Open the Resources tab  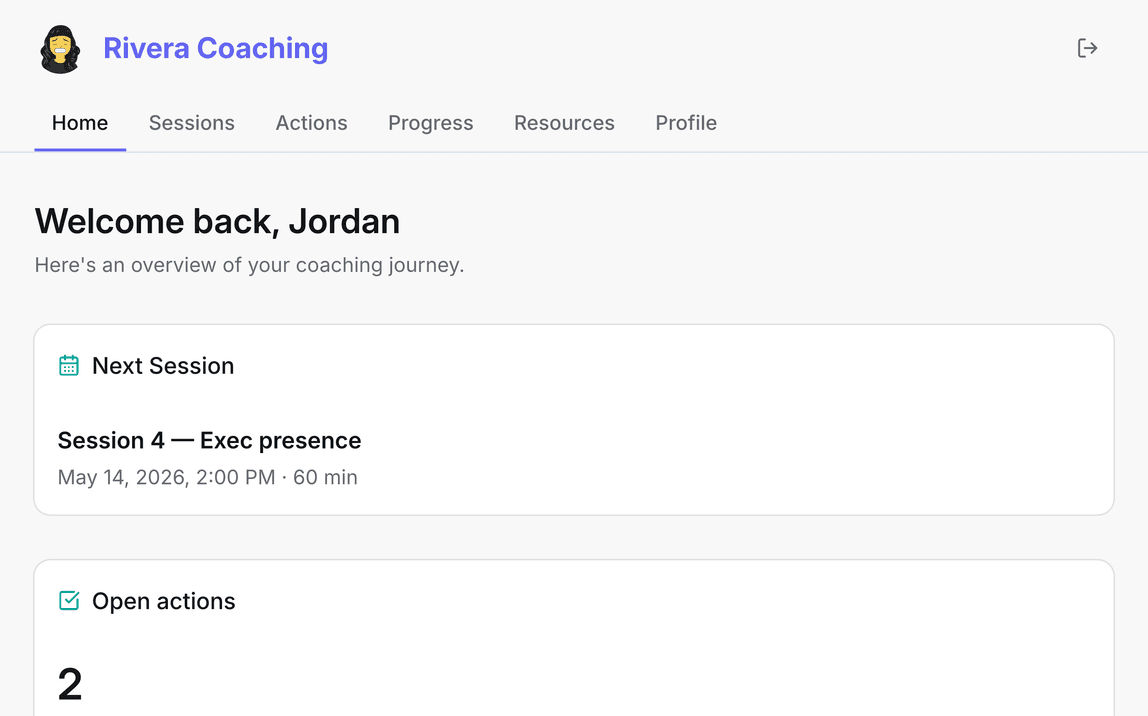click(564, 123)
